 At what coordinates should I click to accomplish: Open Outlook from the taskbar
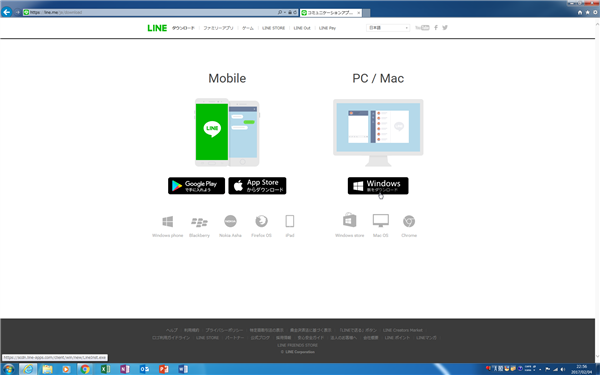click(x=144, y=369)
